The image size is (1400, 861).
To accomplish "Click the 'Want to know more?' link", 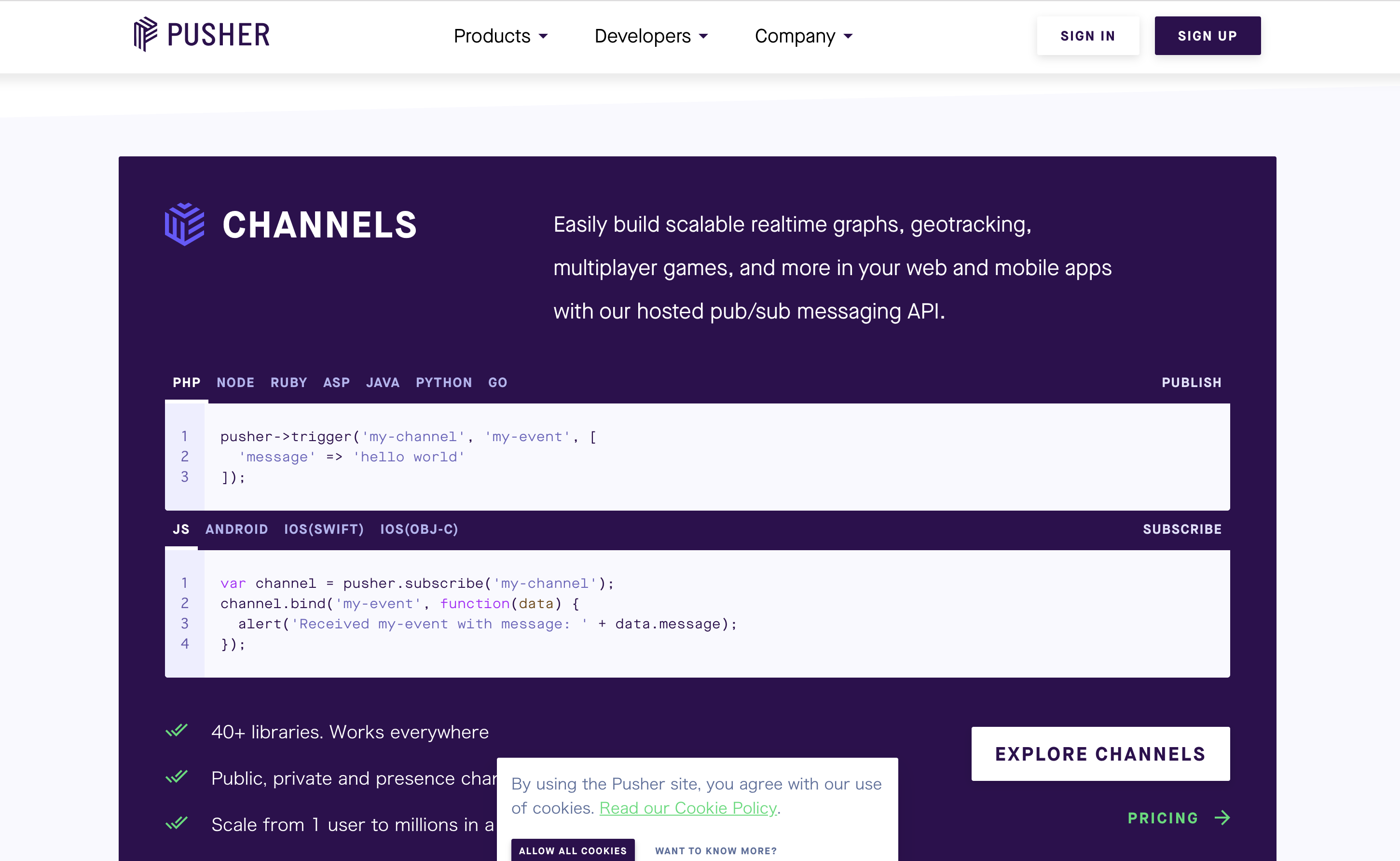I will [x=716, y=851].
